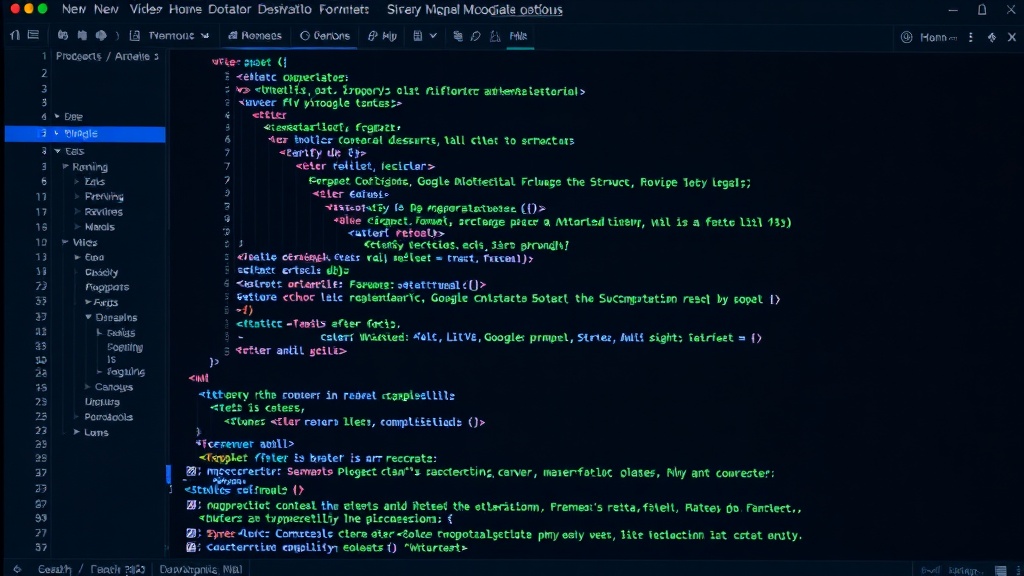The width and height of the screenshot is (1024, 576).
Task: Toggle the checkbox on the Nogpractiet line
Action: [x=191, y=505]
